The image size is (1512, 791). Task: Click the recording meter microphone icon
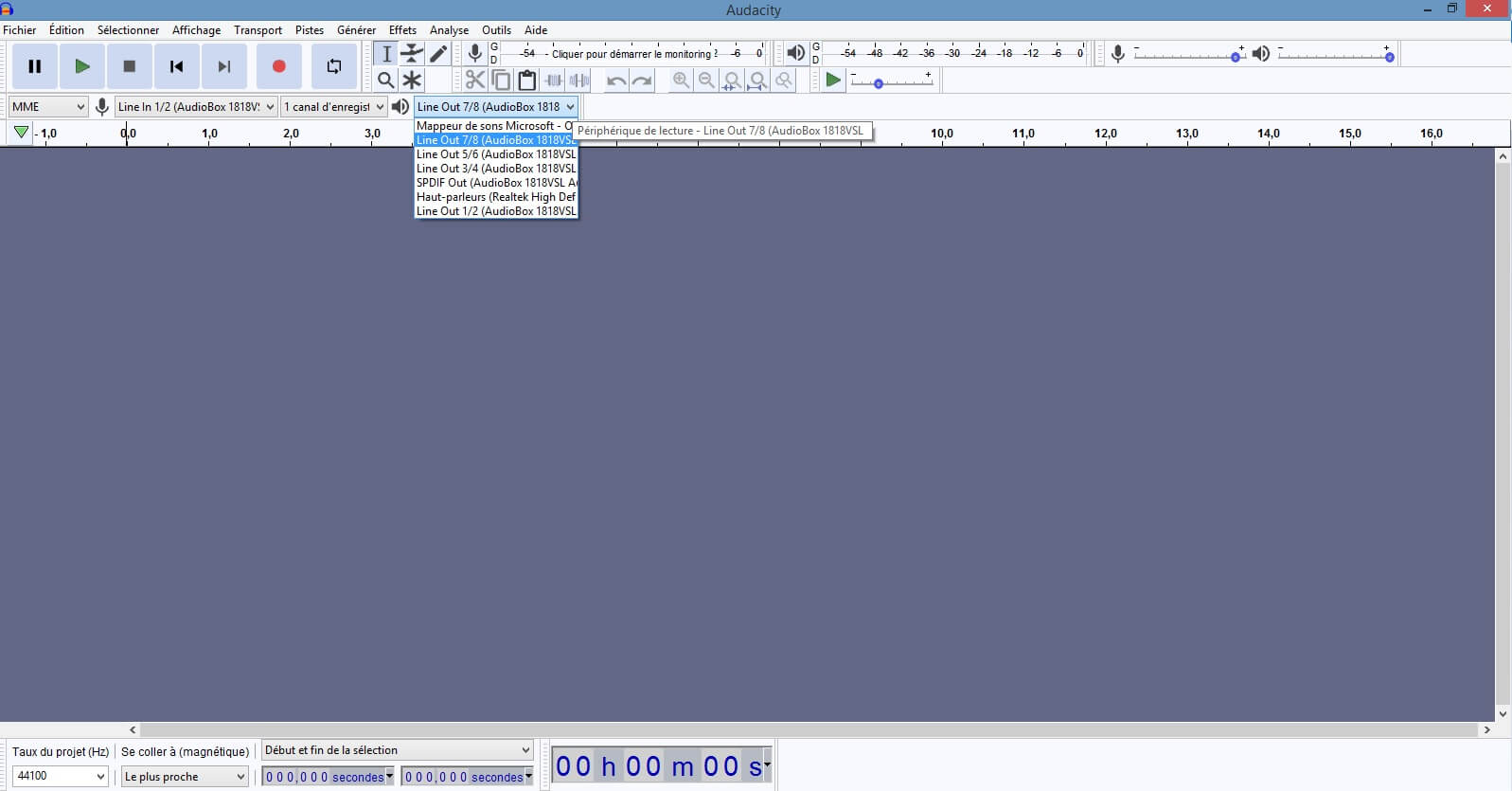coord(475,54)
